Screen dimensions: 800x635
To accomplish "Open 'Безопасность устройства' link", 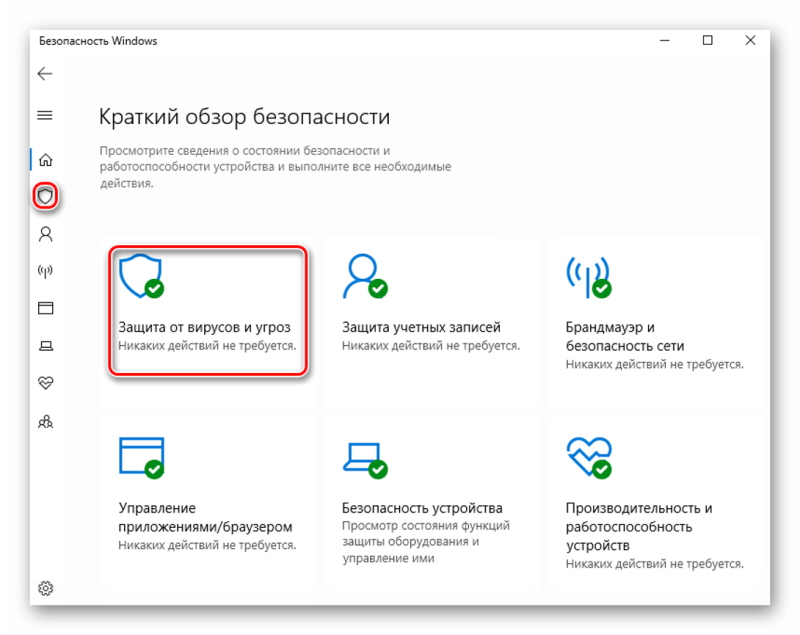I will (x=422, y=508).
